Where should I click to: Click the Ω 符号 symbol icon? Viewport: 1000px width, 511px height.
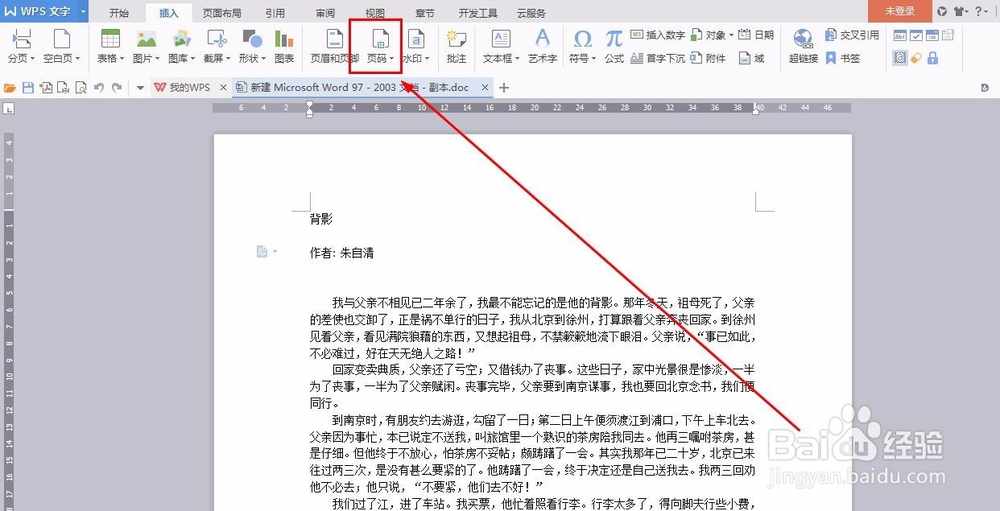(x=582, y=39)
